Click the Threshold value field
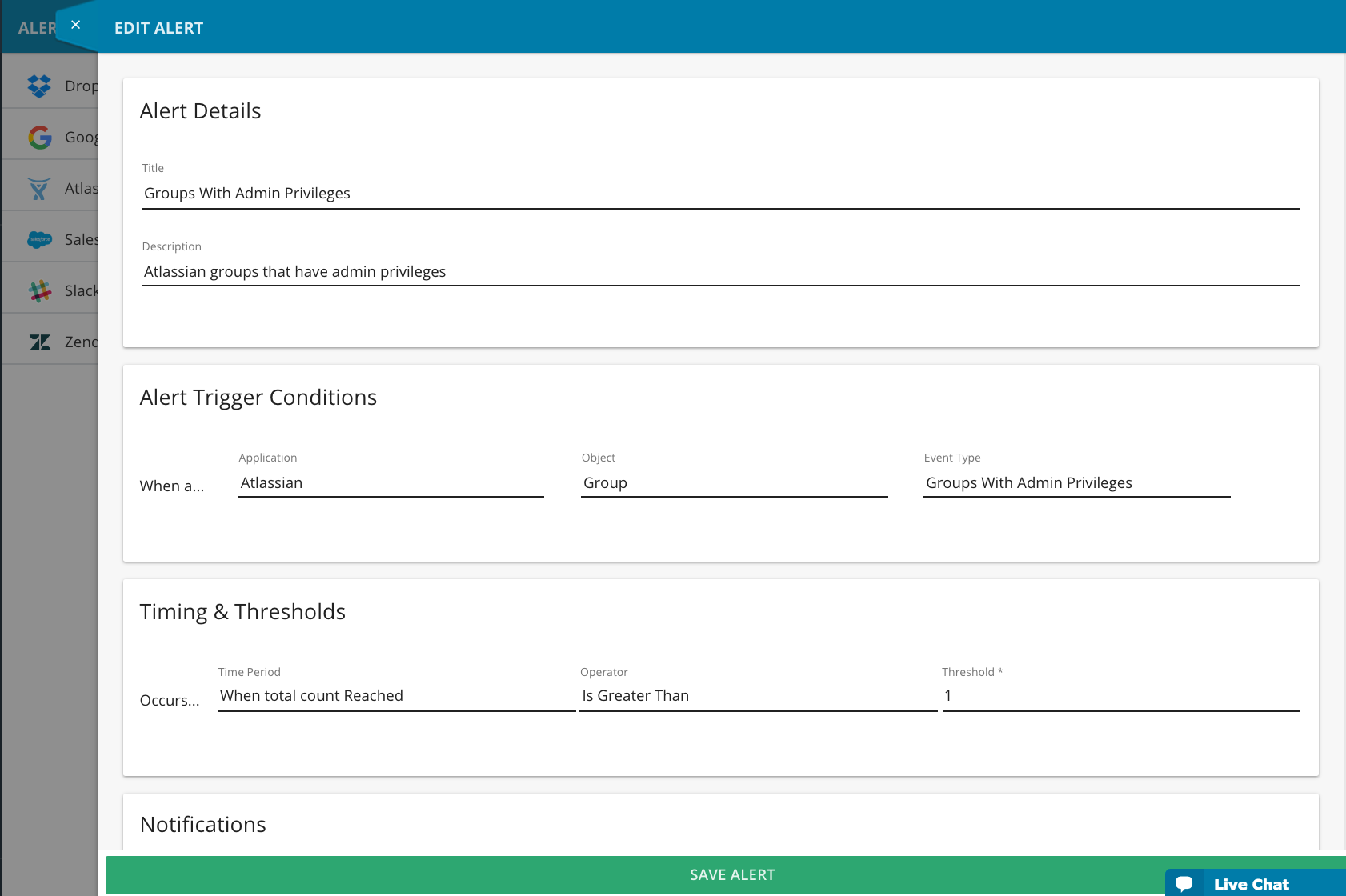 click(1121, 696)
